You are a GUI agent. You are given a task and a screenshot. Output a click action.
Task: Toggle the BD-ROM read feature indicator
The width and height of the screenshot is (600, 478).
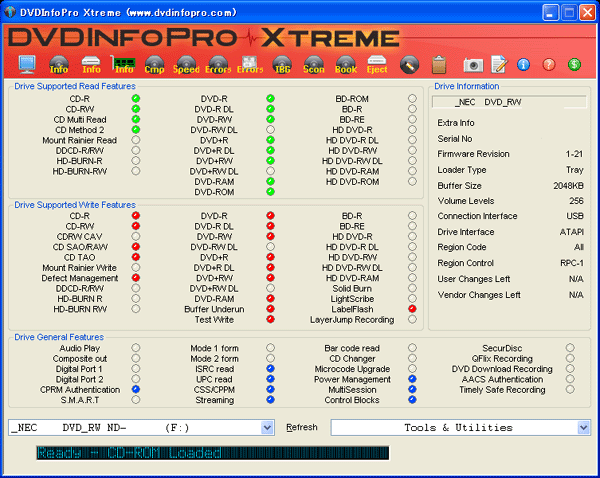(x=412, y=99)
